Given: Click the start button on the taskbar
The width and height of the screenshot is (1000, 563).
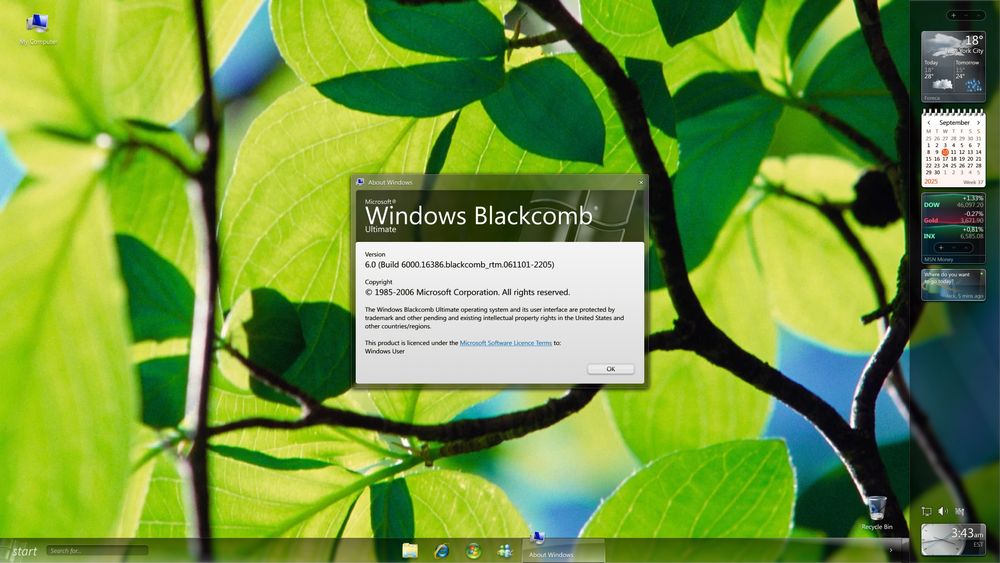Looking at the screenshot, I should click(20, 551).
